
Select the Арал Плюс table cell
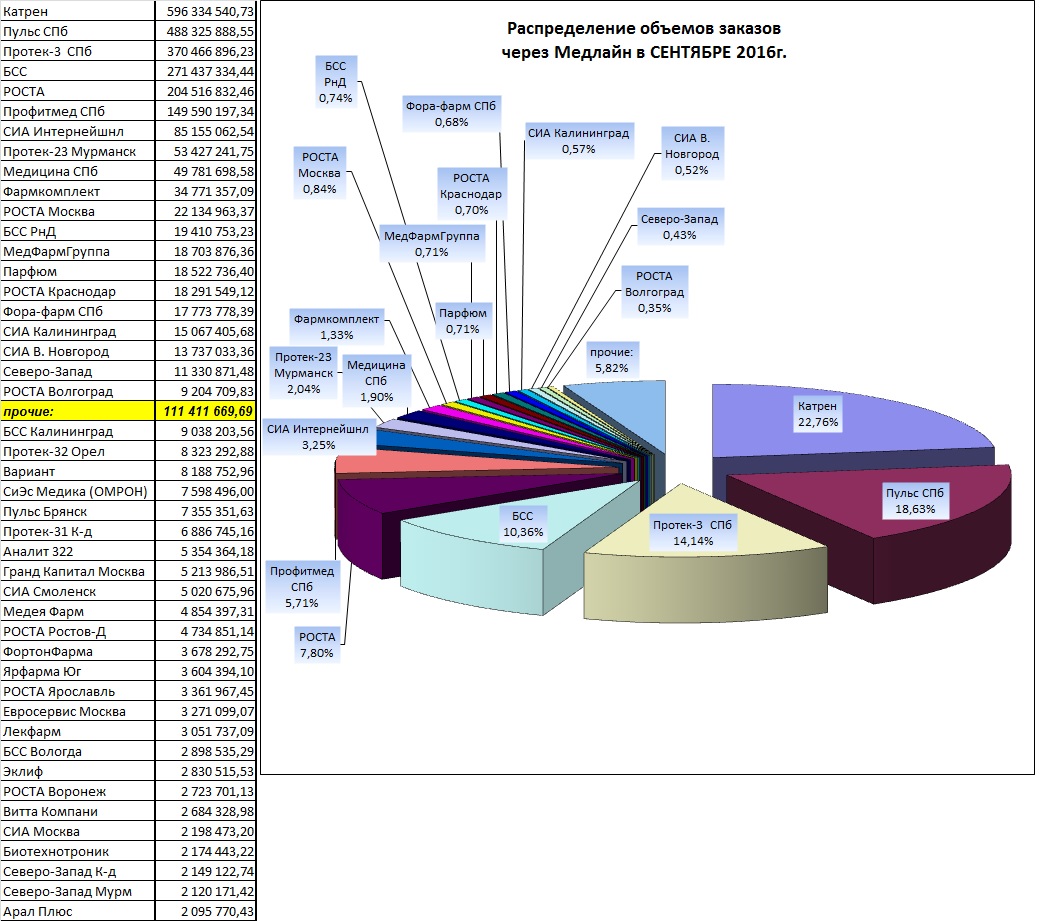click(78, 911)
